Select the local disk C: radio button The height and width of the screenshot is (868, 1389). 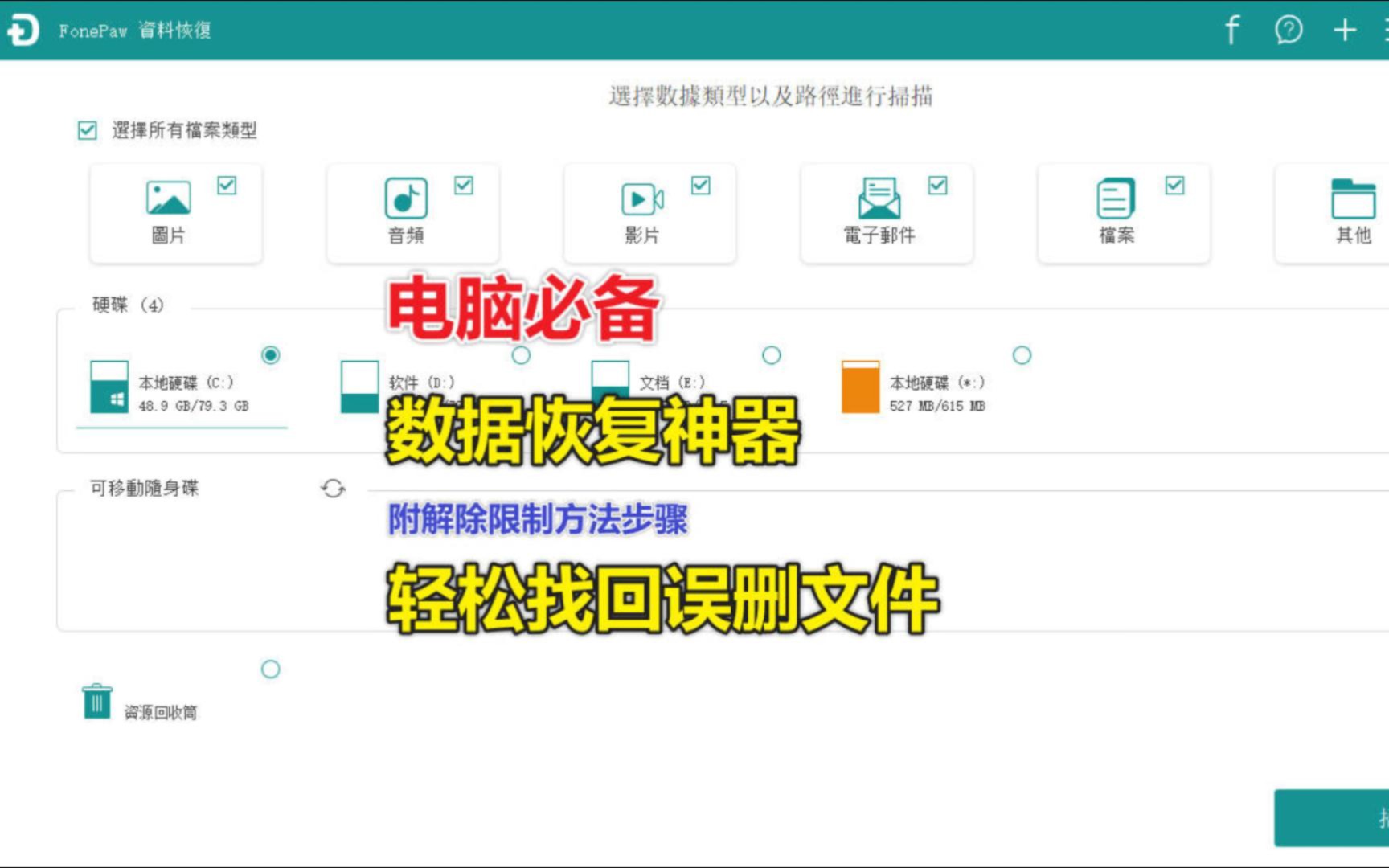click(x=271, y=354)
